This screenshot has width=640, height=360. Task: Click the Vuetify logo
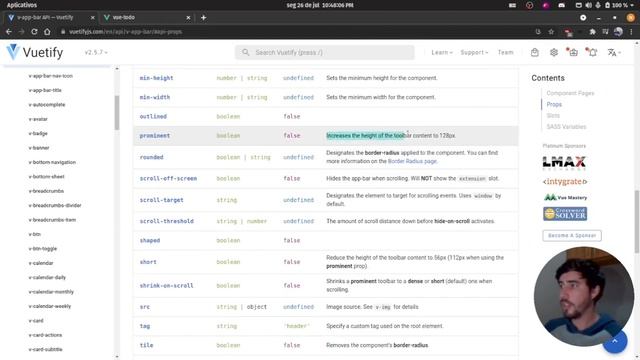(x=35, y=52)
